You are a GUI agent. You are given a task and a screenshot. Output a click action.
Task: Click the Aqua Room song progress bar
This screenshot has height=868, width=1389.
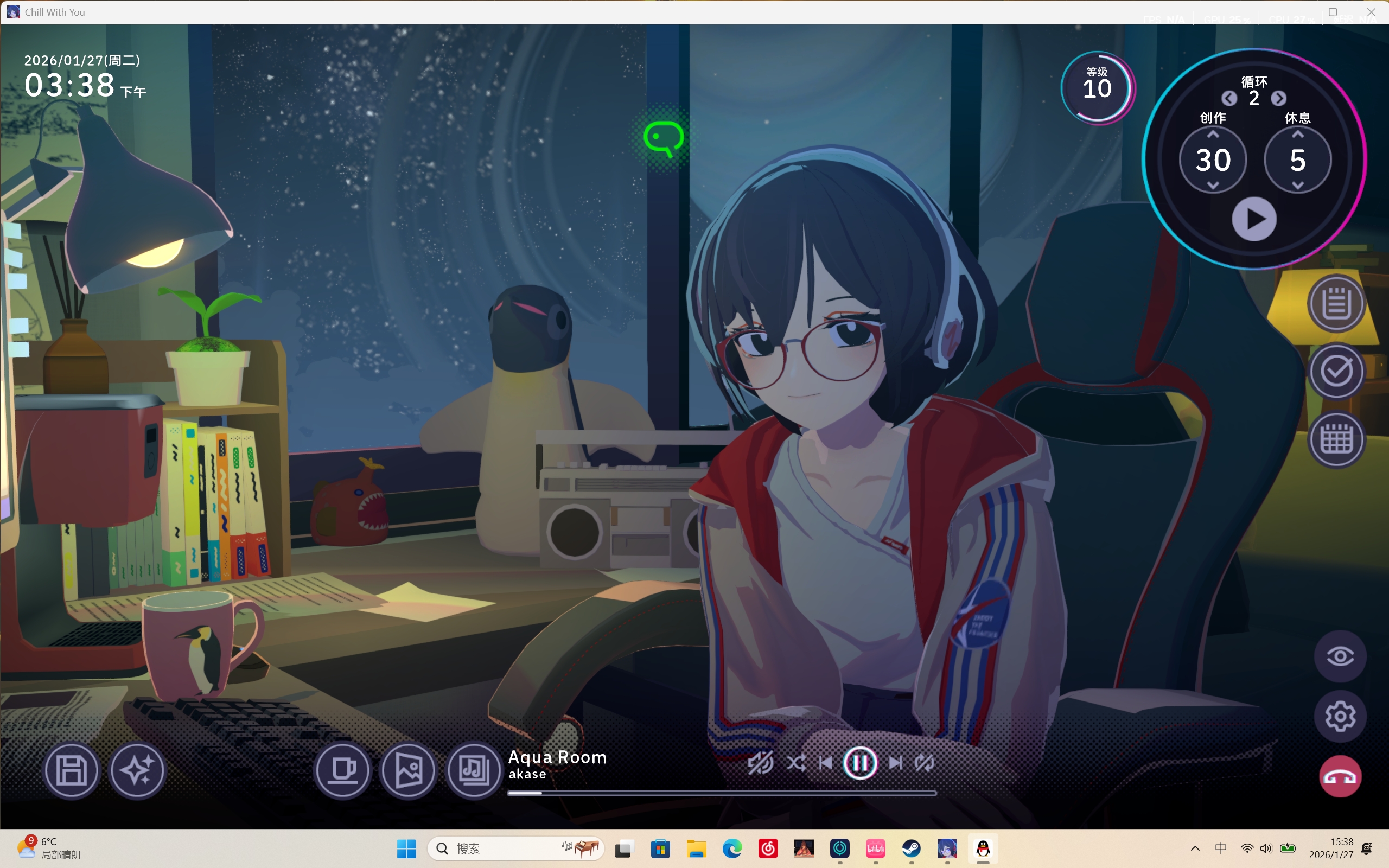(x=722, y=793)
